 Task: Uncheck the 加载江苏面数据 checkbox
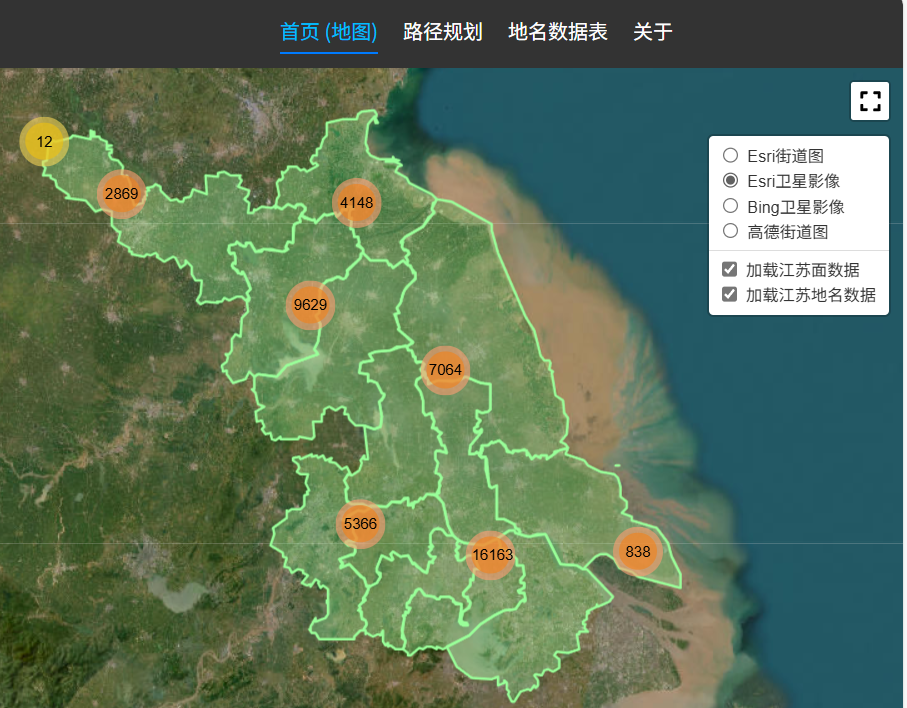[x=730, y=269]
